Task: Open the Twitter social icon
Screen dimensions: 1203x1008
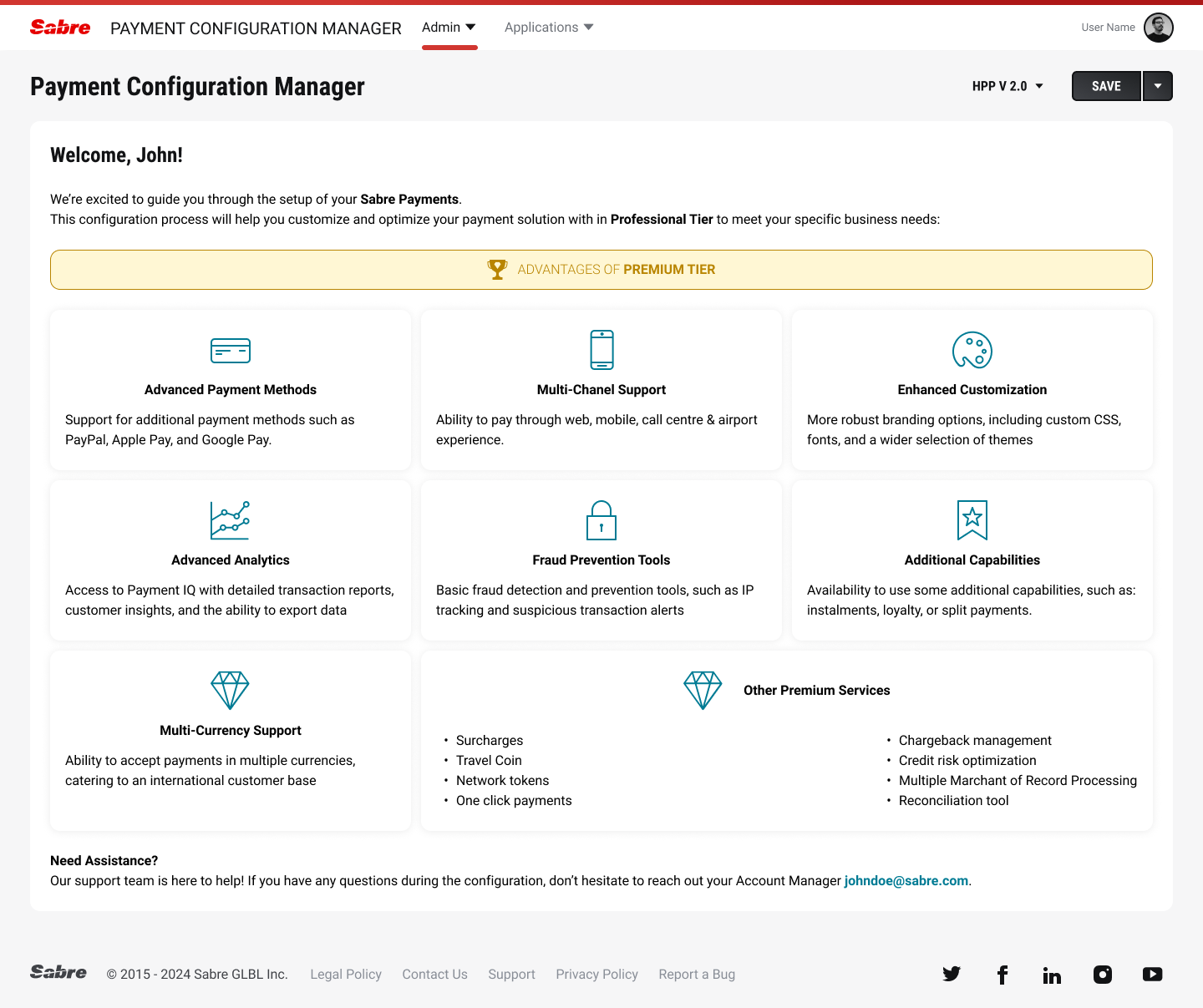Action: pos(952,974)
